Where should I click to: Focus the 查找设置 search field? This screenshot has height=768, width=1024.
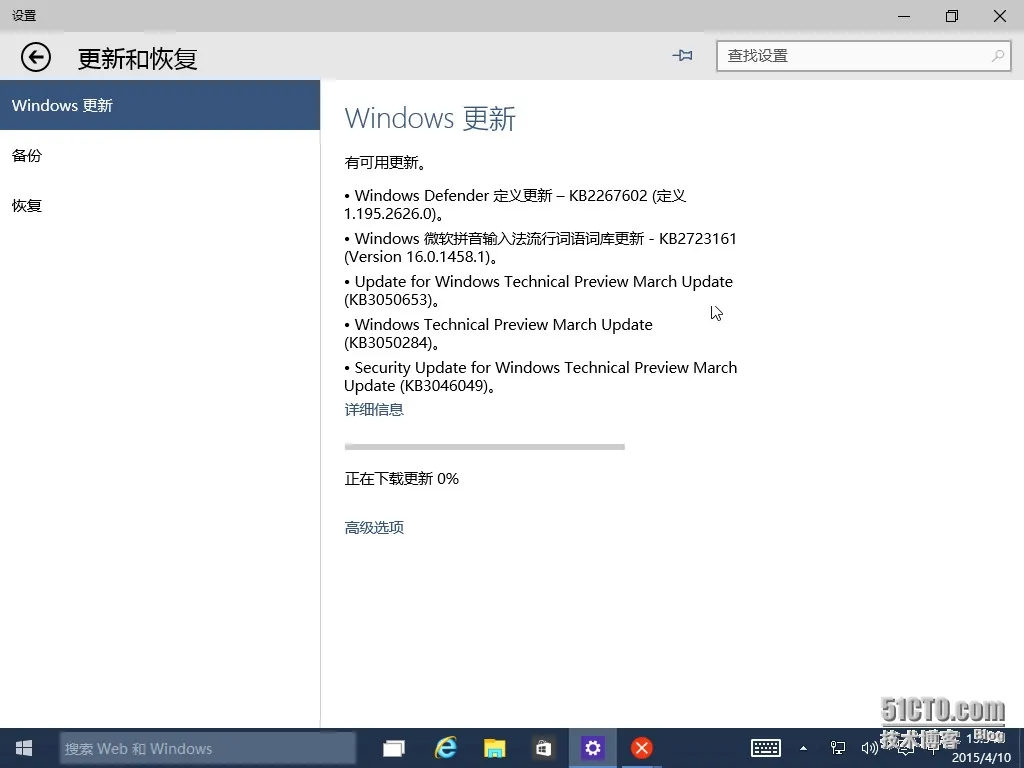(863, 56)
